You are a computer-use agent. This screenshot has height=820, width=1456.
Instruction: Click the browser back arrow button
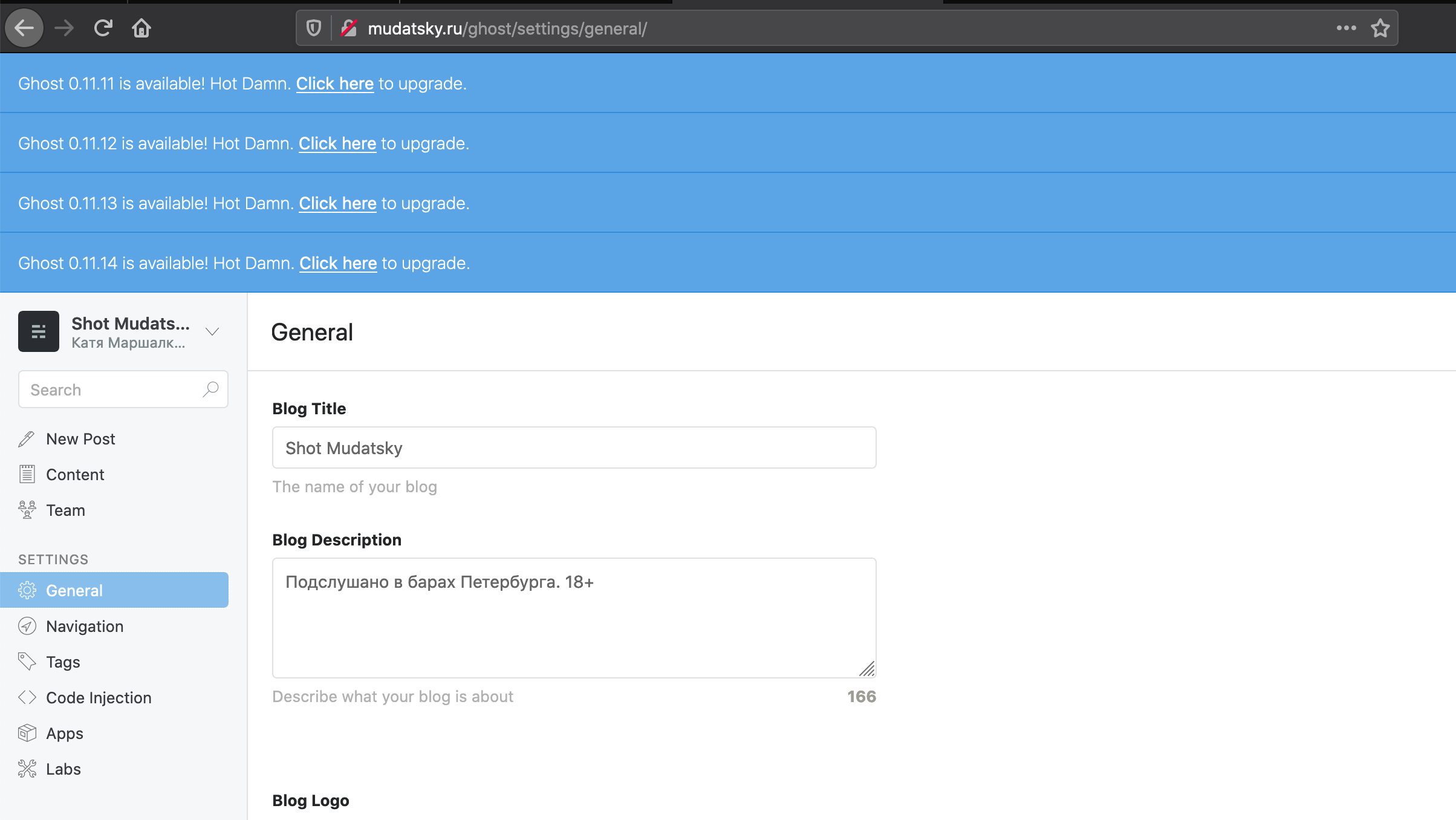pyautogui.click(x=24, y=28)
